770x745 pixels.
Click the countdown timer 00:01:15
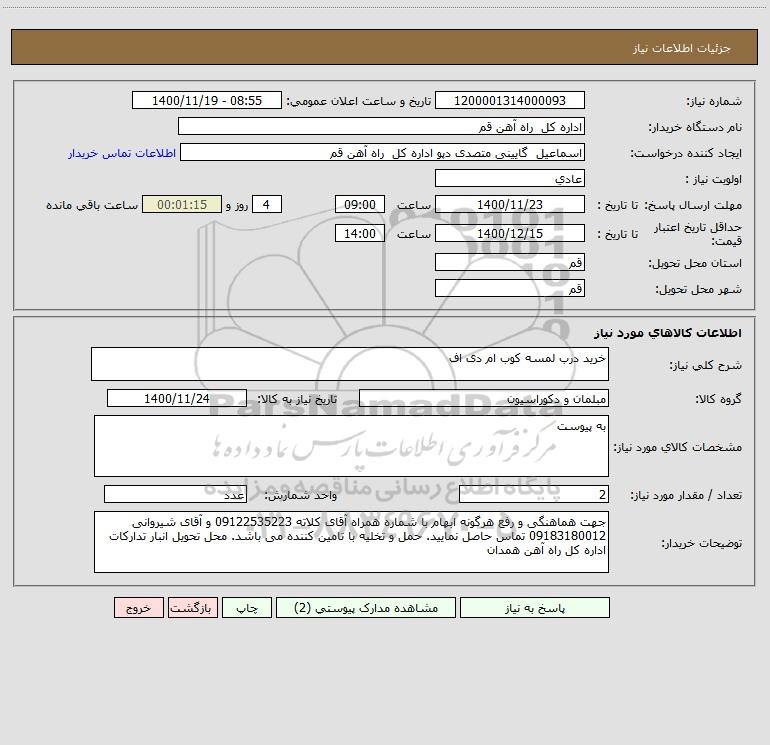coord(182,204)
